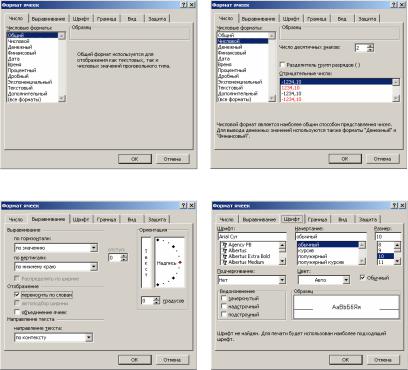This screenshot has height=370, width=408.
Task: Switch to Число tab in the Шрифт dialog
Action: click(x=226, y=219)
